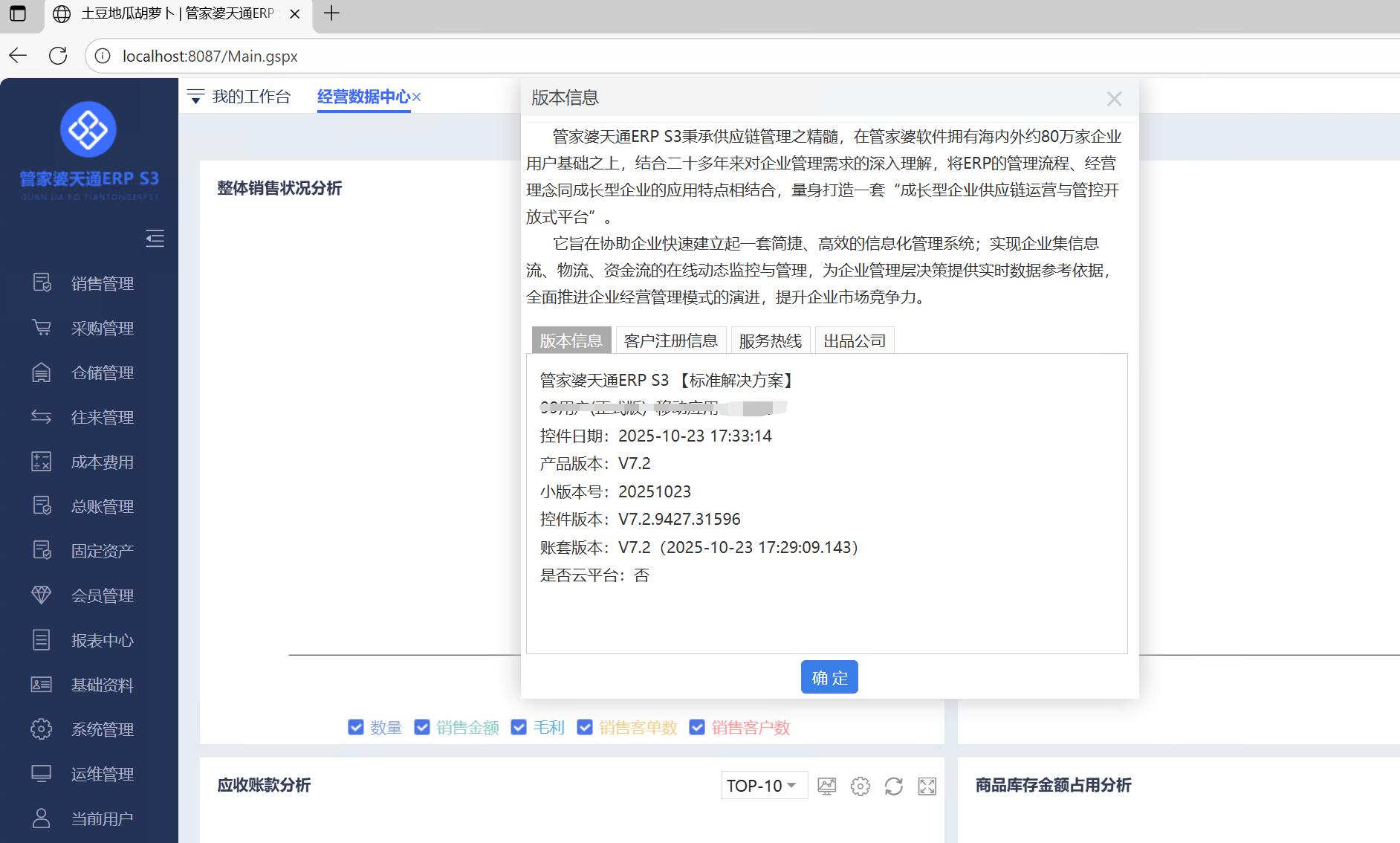
Task: Toggle the 销售金额 checkbox
Action: [422, 727]
